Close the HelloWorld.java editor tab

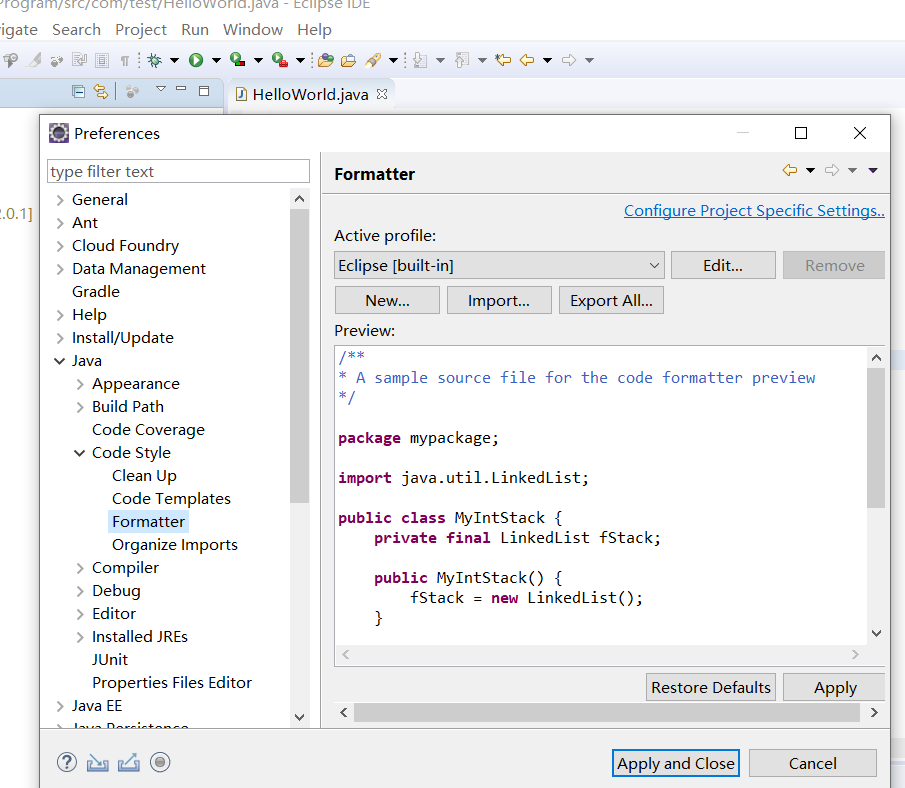click(382, 94)
